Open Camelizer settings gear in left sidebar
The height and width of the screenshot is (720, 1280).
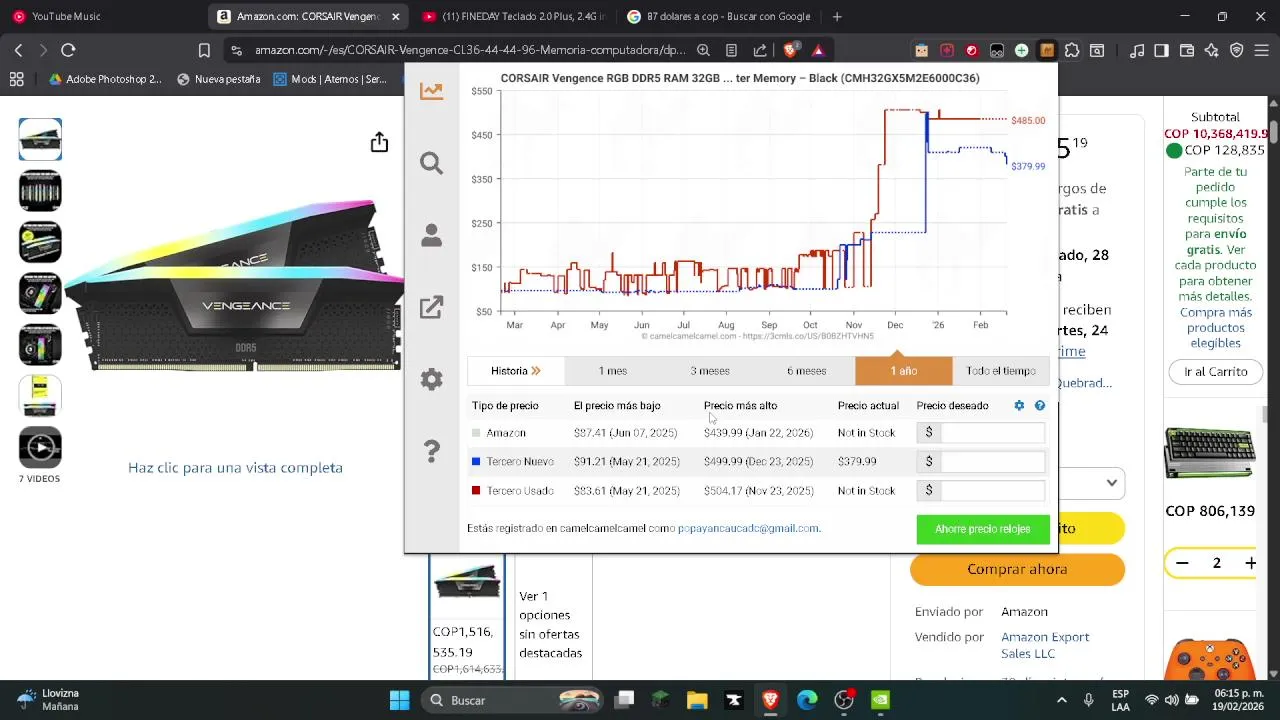click(x=431, y=379)
